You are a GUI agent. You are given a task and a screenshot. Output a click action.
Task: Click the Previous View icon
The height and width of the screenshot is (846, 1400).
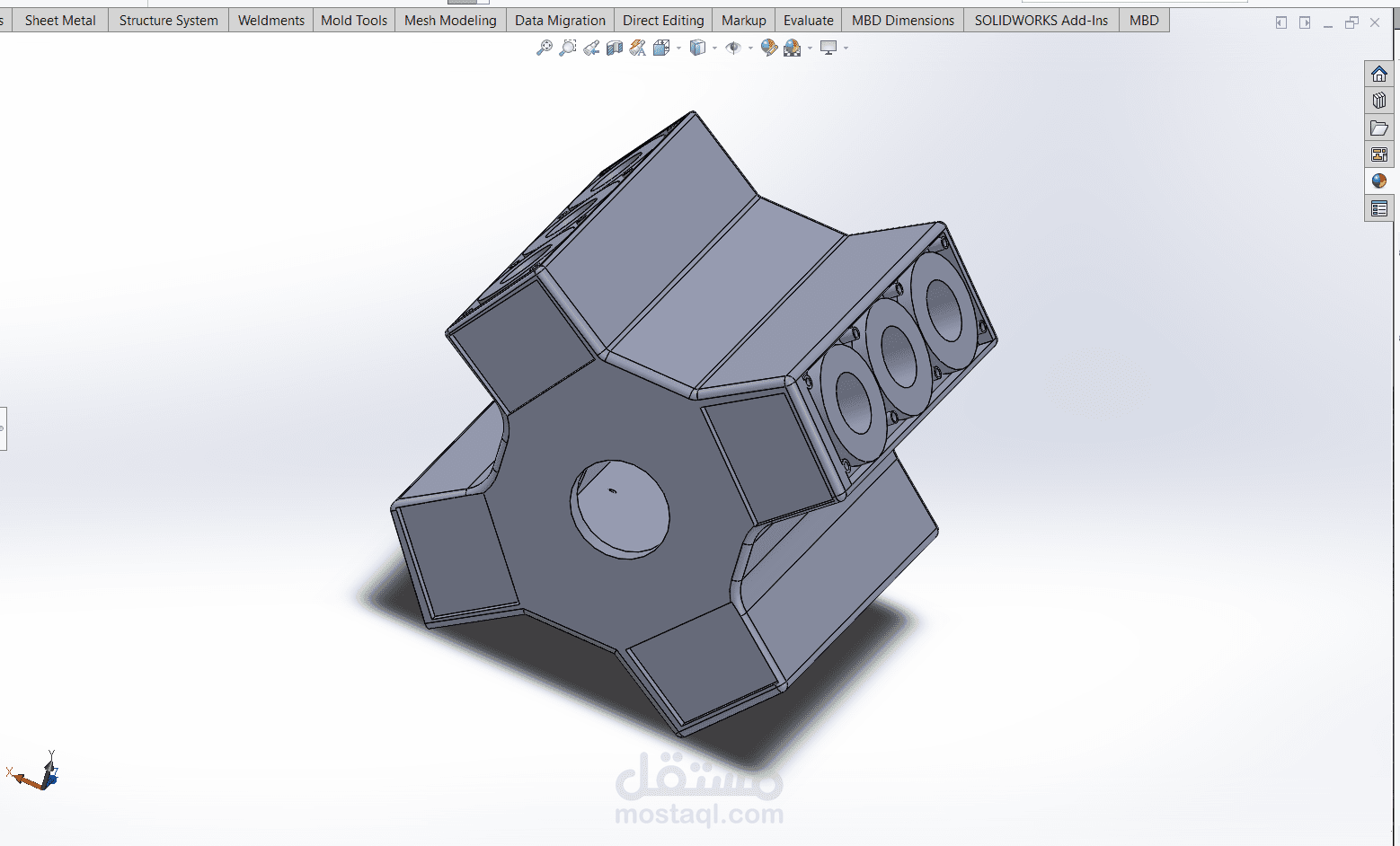tap(591, 48)
